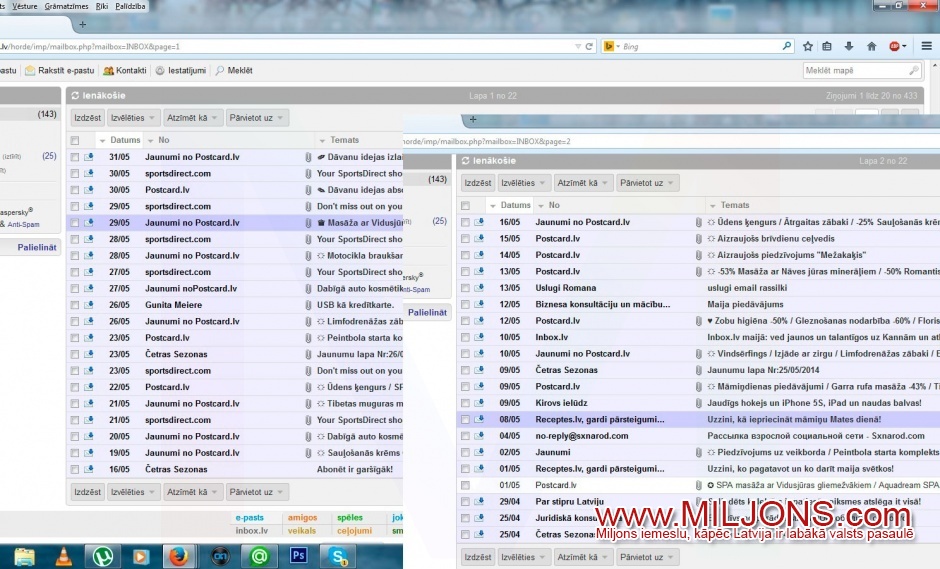The height and width of the screenshot is (569, 940).
Task: Open the Rīki menu
Action: (x=102, y=6)
